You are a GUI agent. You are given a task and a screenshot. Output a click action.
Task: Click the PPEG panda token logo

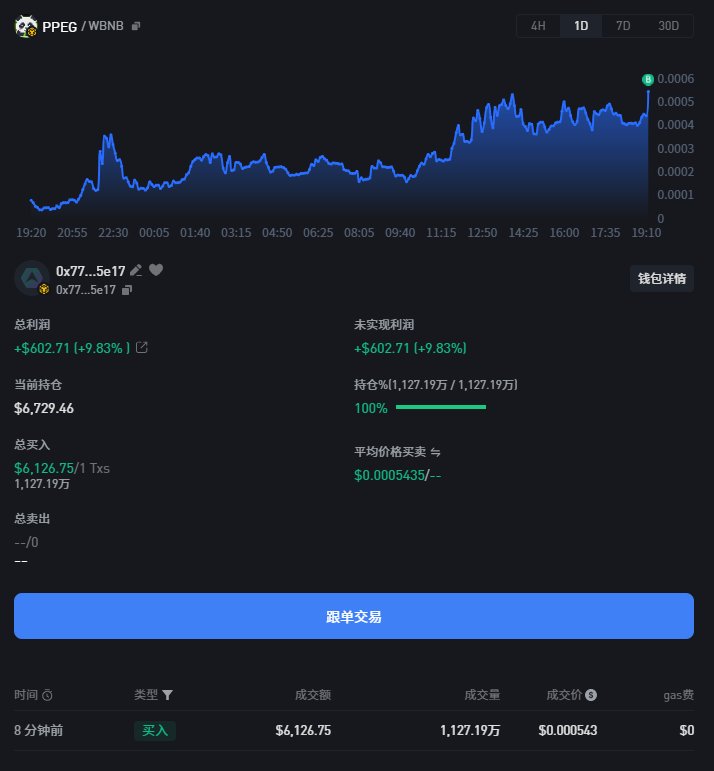click(x=26, y=26)
